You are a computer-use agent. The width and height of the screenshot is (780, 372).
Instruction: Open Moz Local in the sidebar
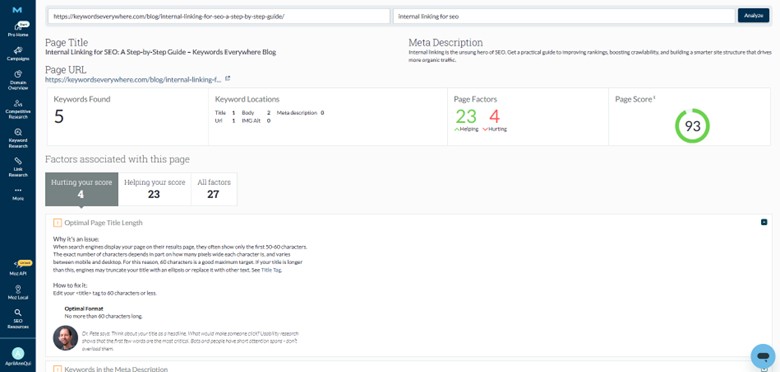17,292
